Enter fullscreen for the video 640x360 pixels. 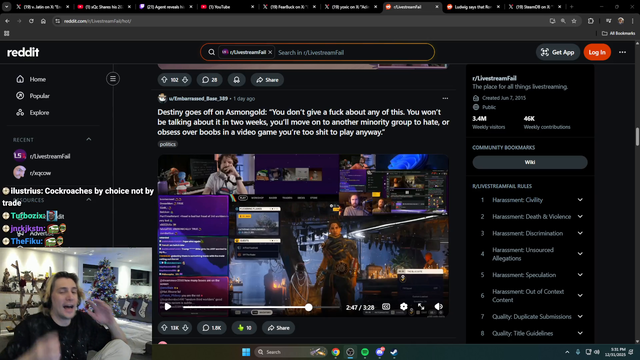pyautogui.click(x=421, y=307)
